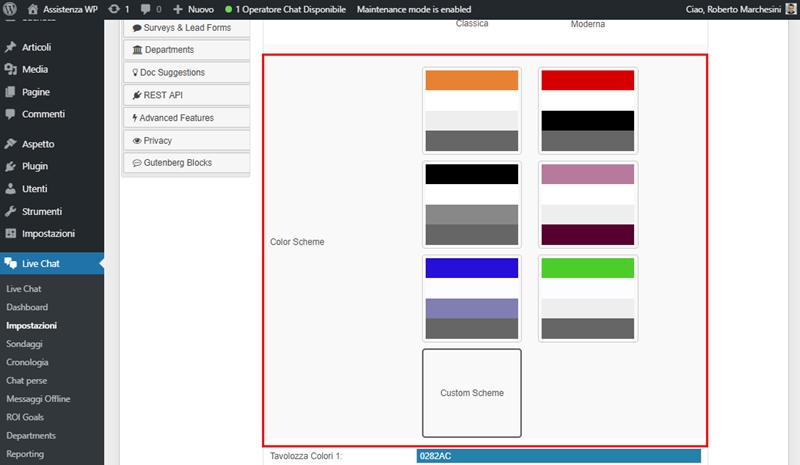Image resolution: width=800 pixels, height=465 pixels.
Task: Open the Assistenza WP home icon
Action: (x=33, y=9)
